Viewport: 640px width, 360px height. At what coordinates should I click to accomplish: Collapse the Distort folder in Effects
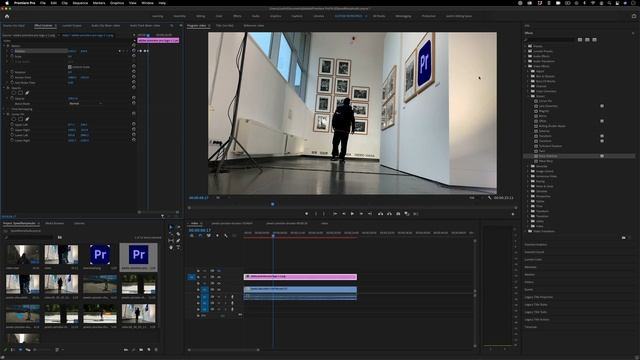tap(529, 96)
